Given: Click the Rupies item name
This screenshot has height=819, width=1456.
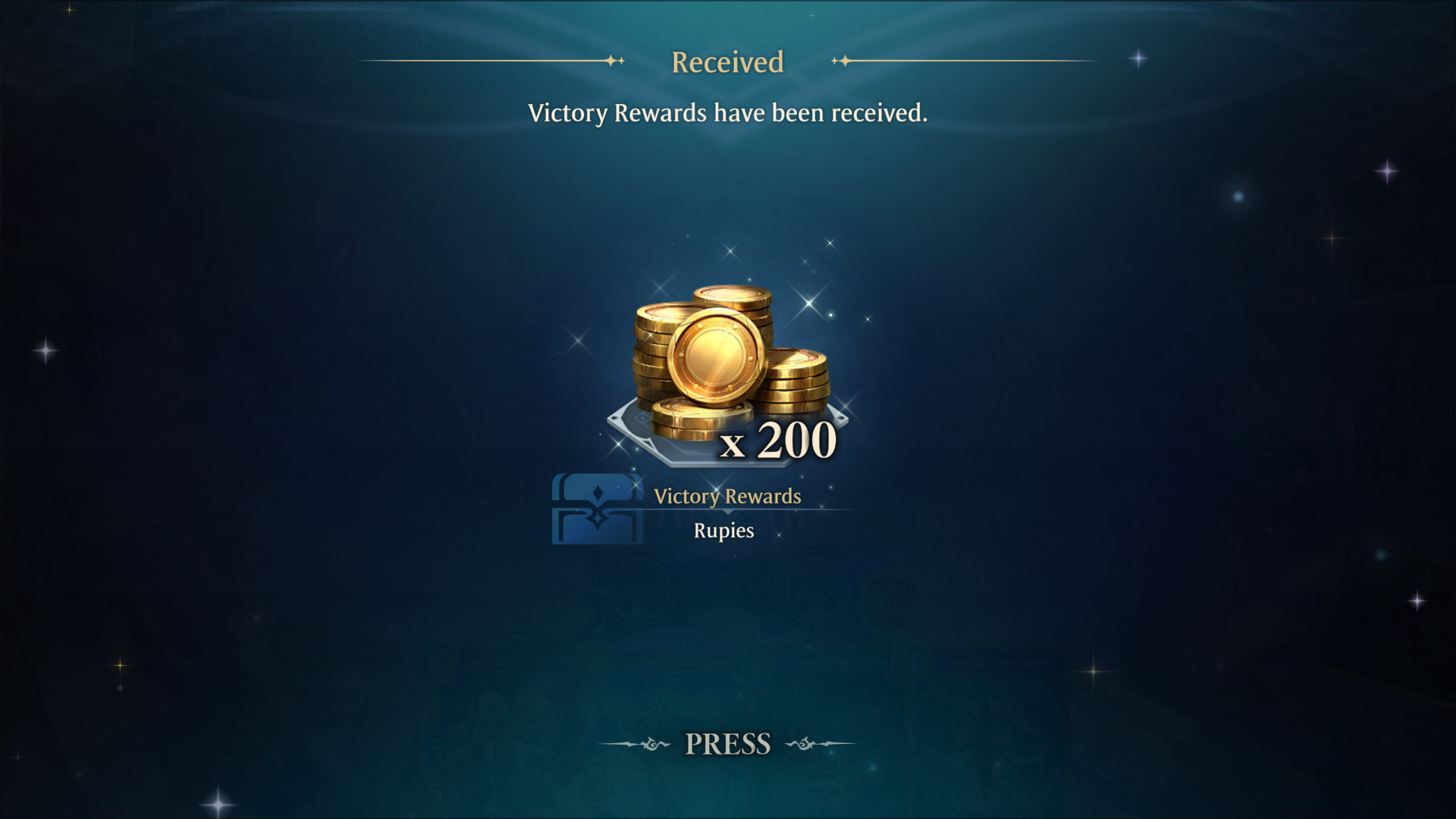Looking at the screenshot, I should pos(723,530).
